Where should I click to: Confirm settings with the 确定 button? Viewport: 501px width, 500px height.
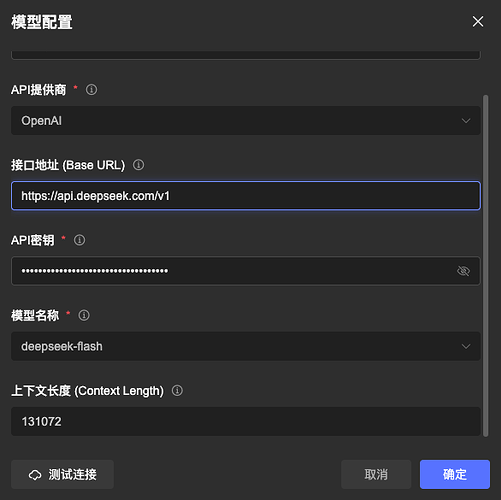455,474
